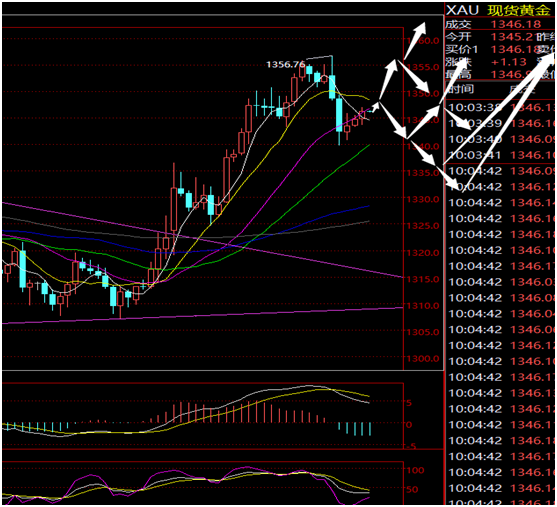Screen dimensions: 557x507
Task: Select the tick row timed 10:03:41
Action: [x=501, y=155]
